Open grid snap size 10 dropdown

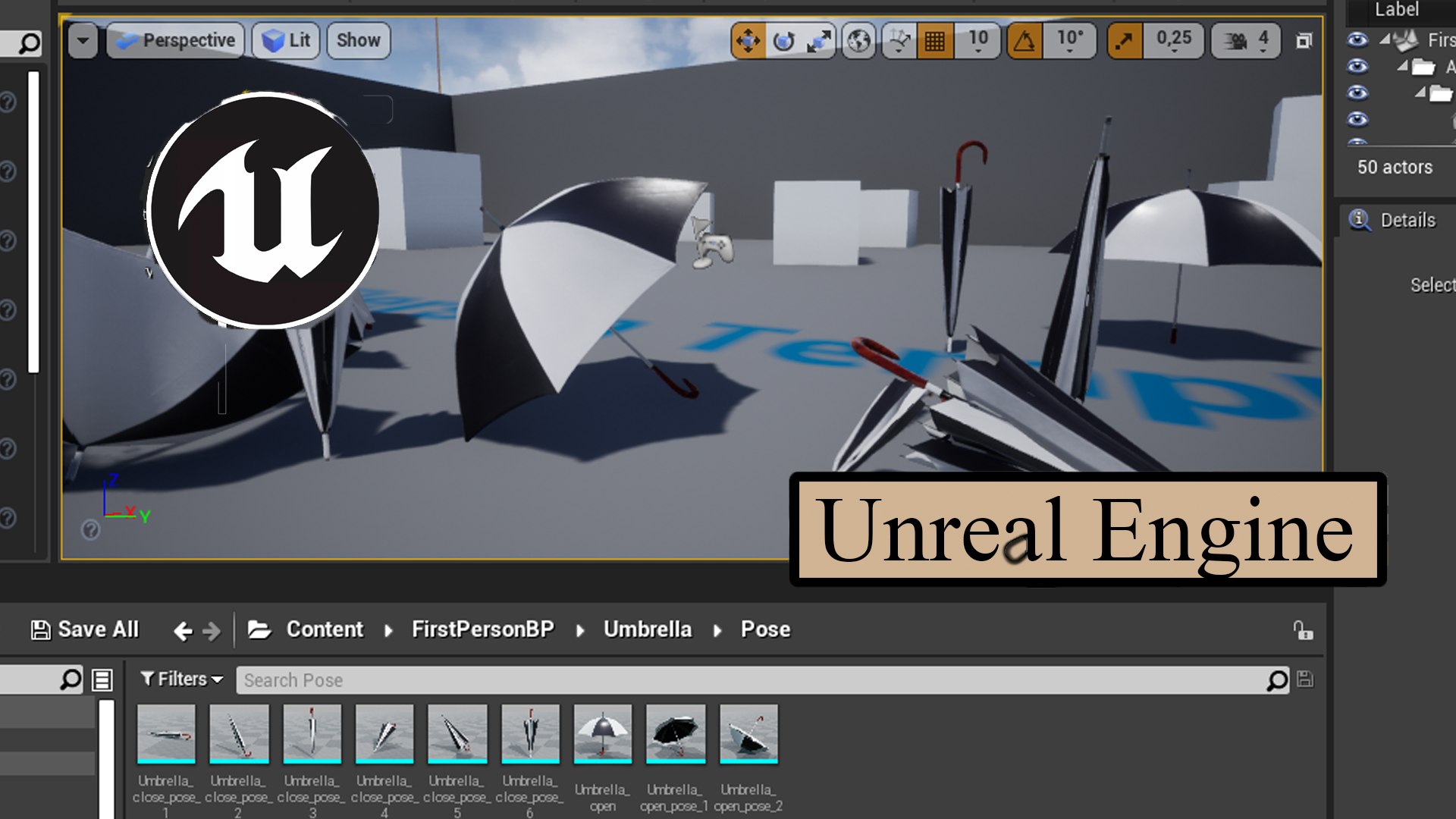(x=977, y=40)
